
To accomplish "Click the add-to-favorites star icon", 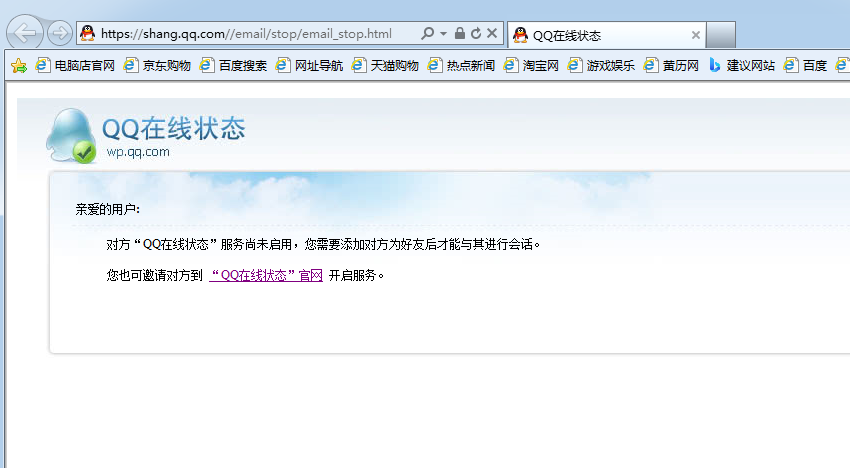I will pyautogui.click(x=19, y=66).
